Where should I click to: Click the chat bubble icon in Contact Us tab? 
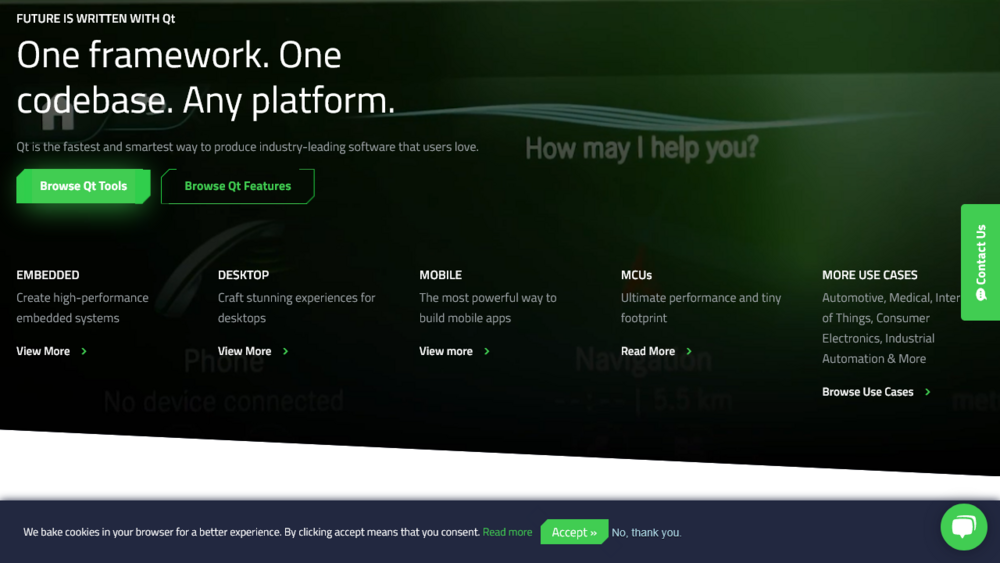point(981,295)
